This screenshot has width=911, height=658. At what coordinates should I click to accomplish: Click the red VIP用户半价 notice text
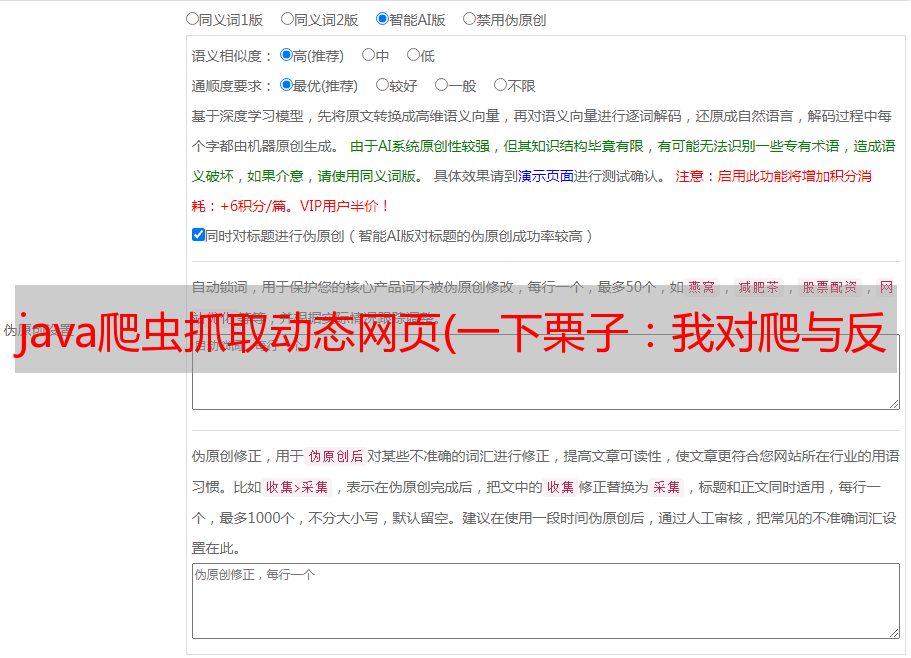(344, 206)
